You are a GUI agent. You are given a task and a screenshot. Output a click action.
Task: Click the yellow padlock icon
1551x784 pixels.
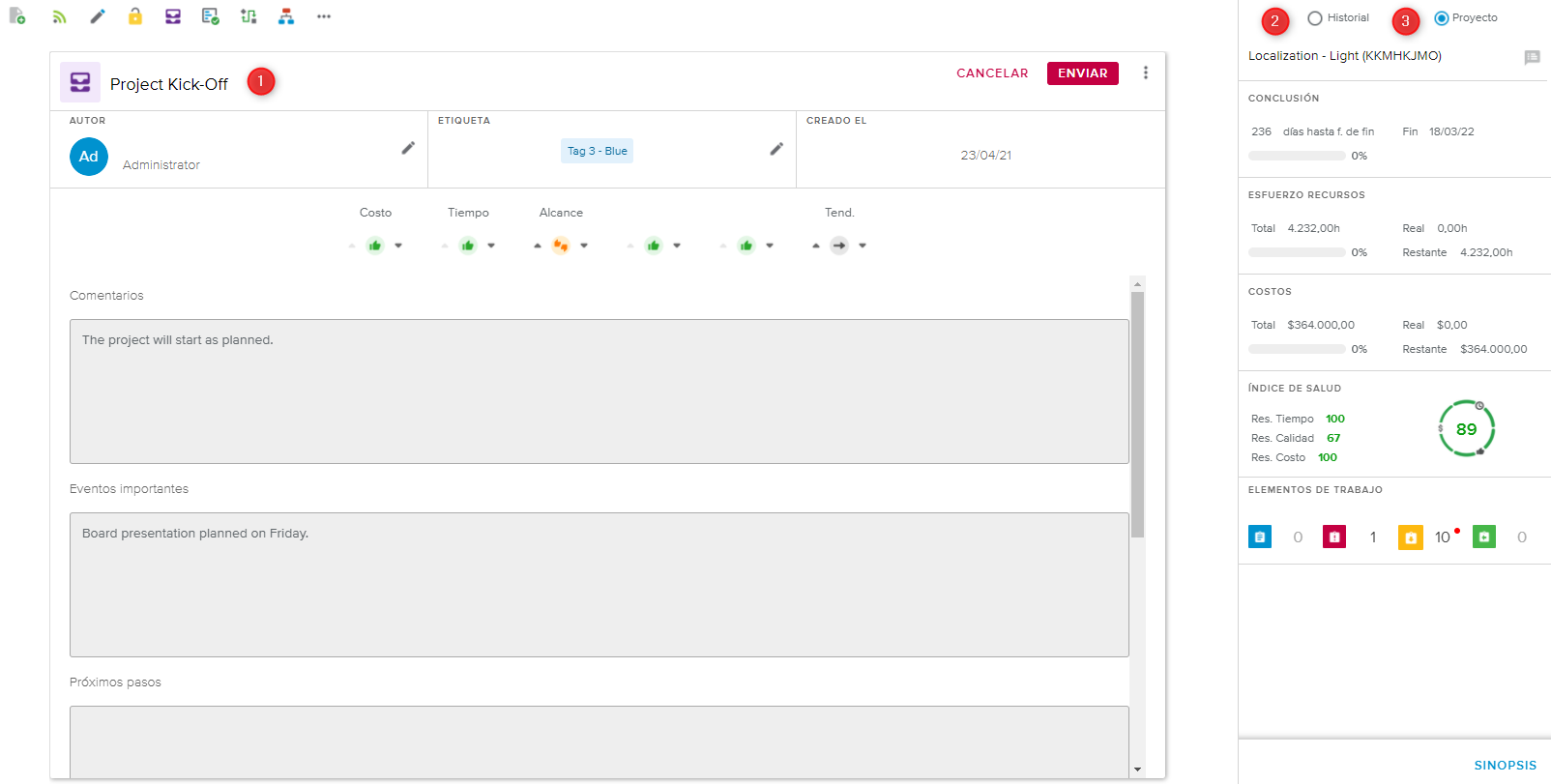pyautogui.click(x=135, y=16)
